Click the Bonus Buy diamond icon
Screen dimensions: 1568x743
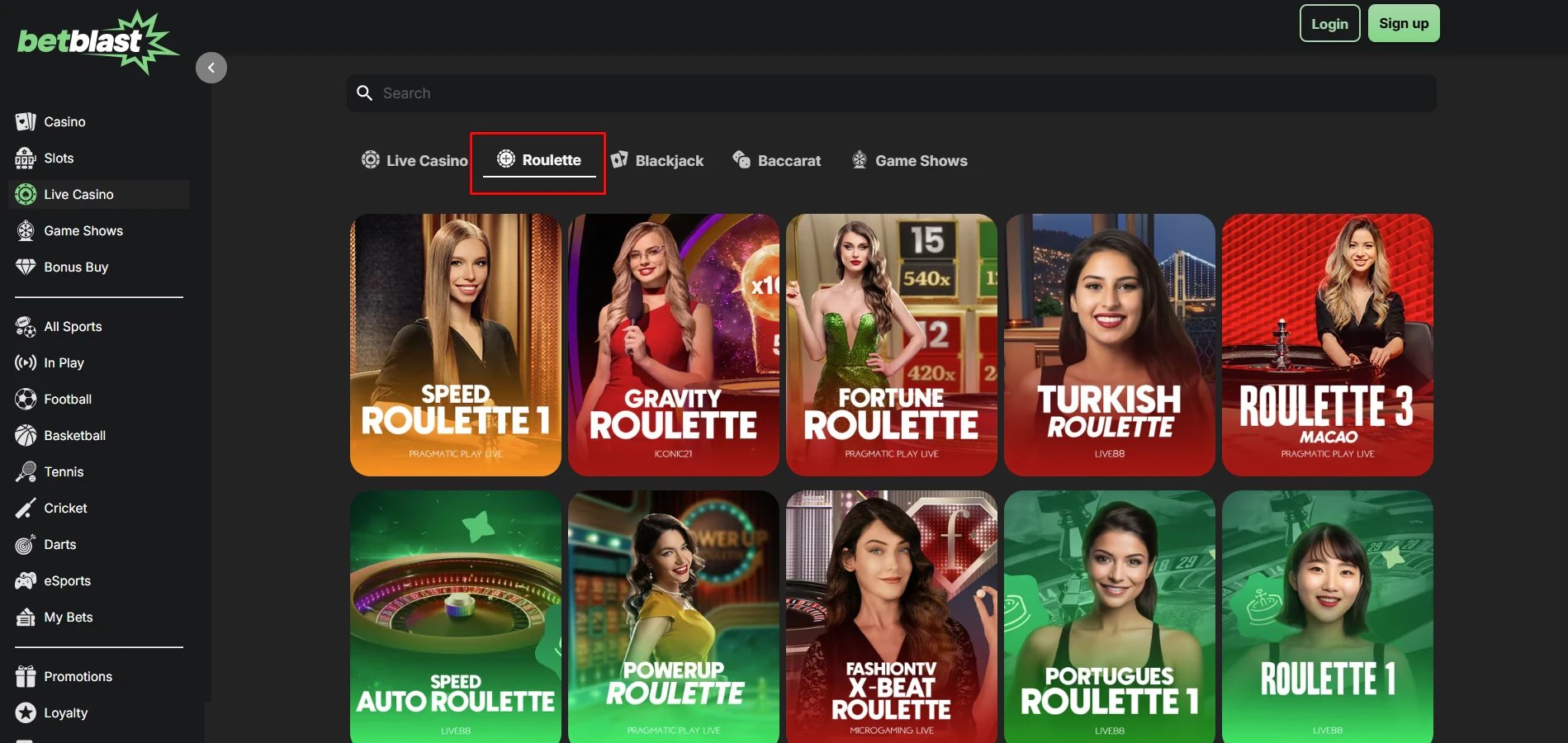(26, 267)
